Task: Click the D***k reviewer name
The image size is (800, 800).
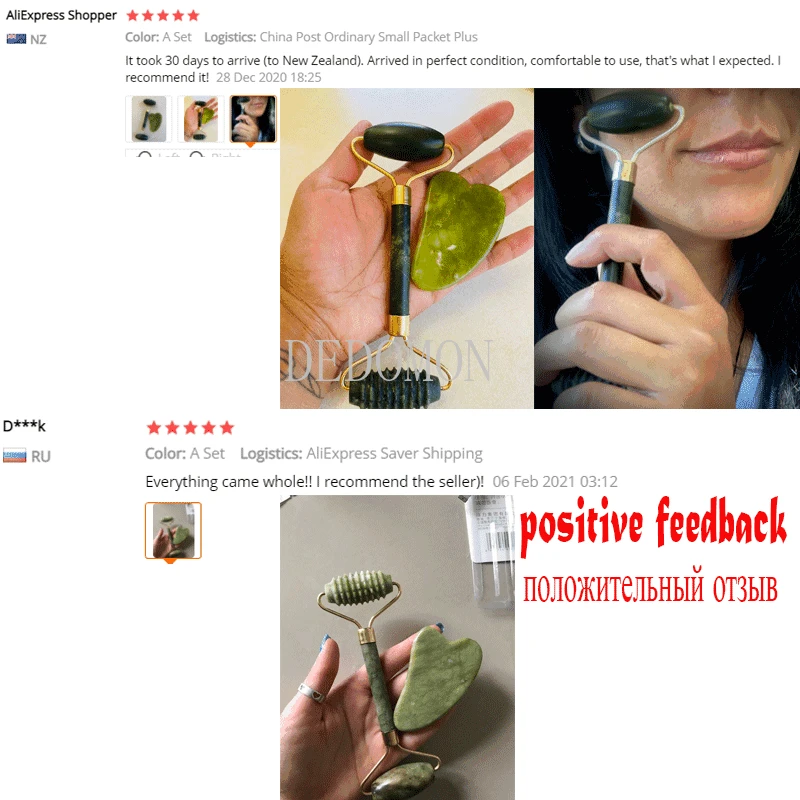Action: [x=24, y=426]
